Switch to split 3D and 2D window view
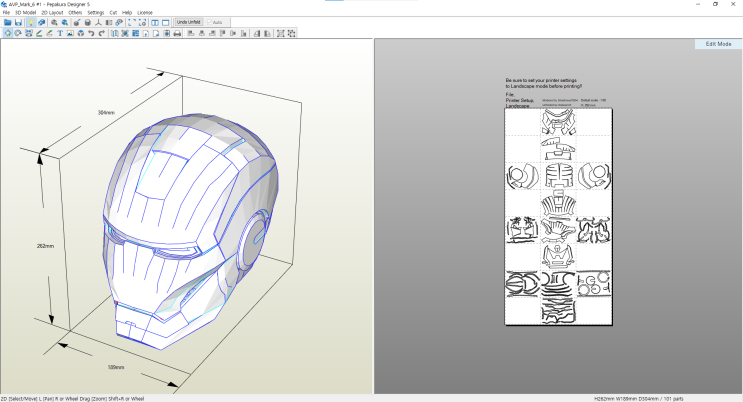743x402 pixels. pos(154,22)
